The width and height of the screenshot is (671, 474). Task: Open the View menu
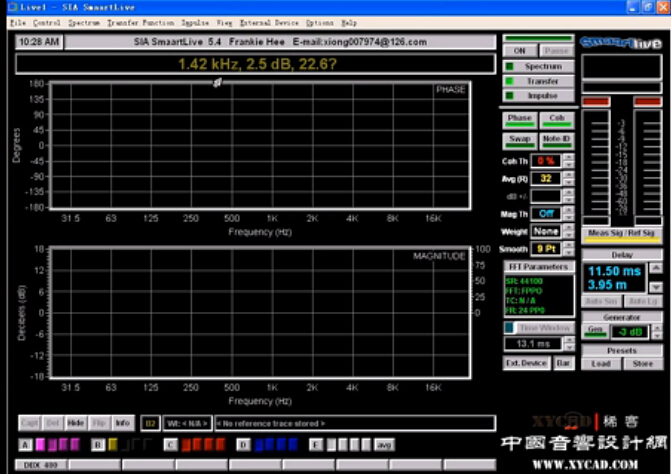tap(224, 23)
